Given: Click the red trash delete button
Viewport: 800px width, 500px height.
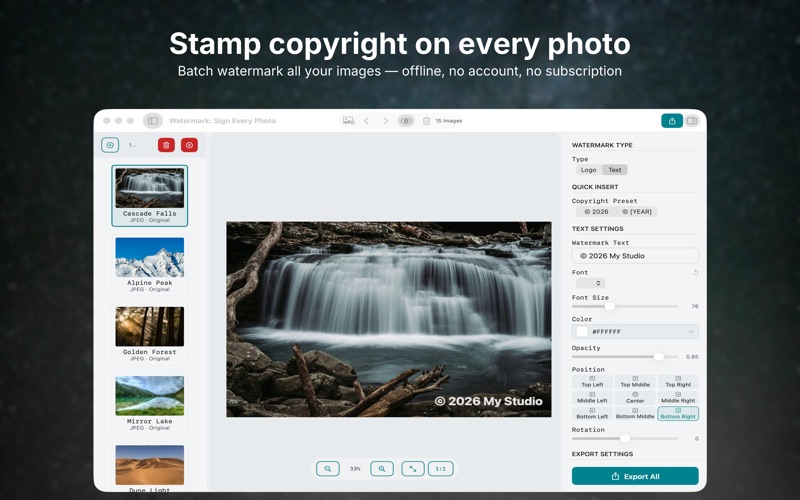Looking at the screenshot, I should (x=166, y=145).
